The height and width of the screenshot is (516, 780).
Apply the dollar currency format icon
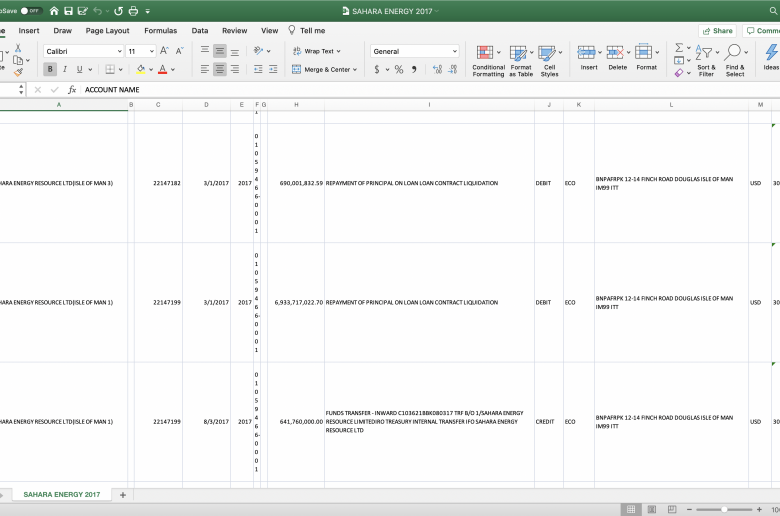pyautogui.click(x=377, y=70)
